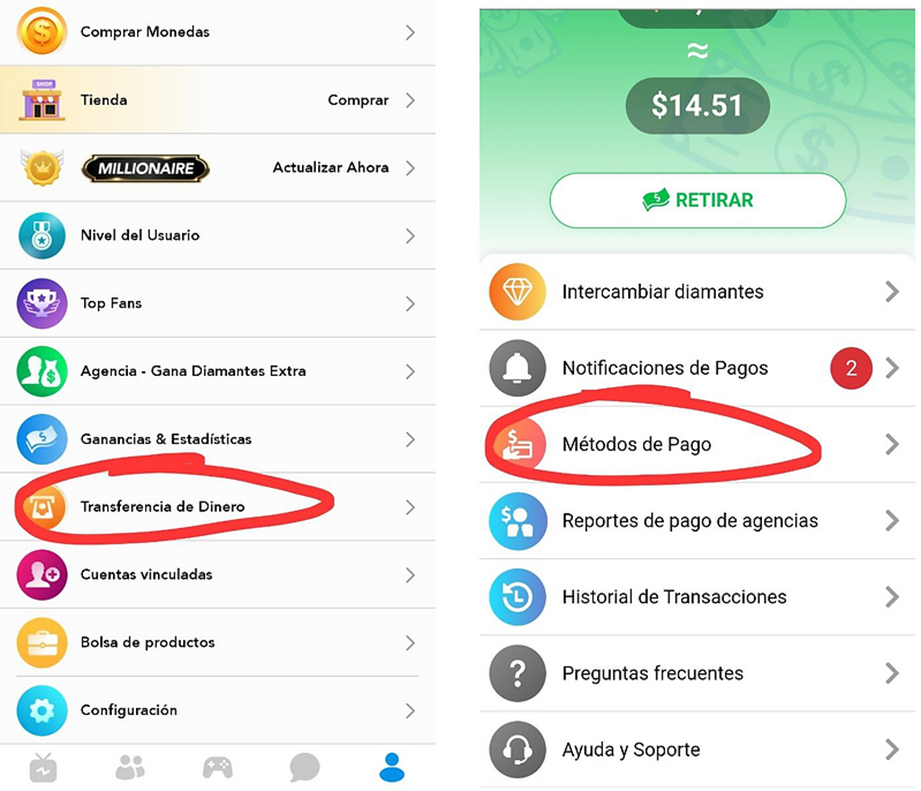Open the Preguntas frecuentes question mark icon

click(517, 674)
